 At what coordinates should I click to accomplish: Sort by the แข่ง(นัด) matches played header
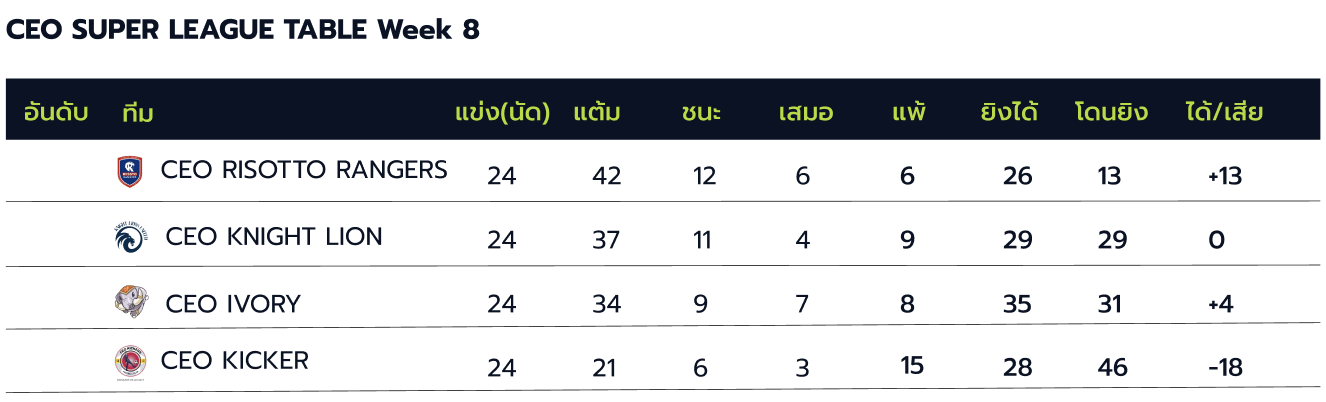[x=503, y=112]
